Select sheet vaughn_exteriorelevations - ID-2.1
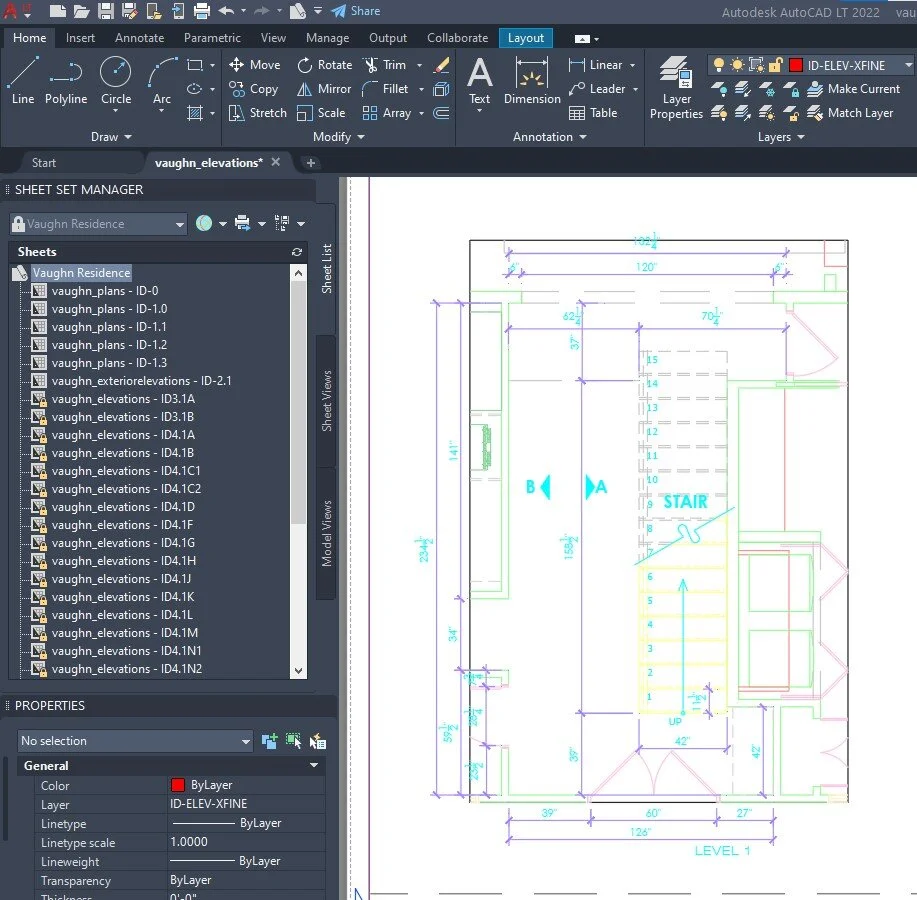 tap(141, 381)
